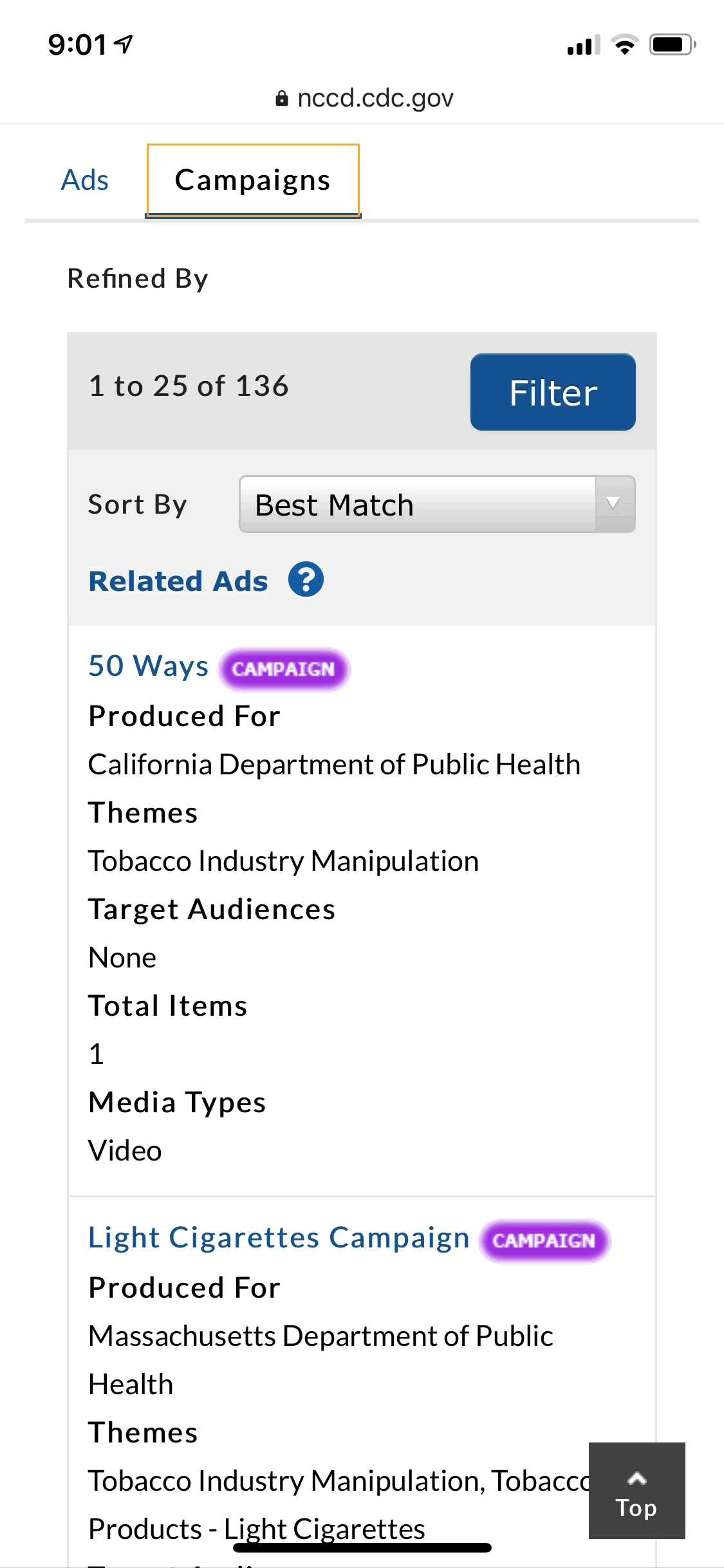Tap the battery indicator icon

click(x=672, y=45)
